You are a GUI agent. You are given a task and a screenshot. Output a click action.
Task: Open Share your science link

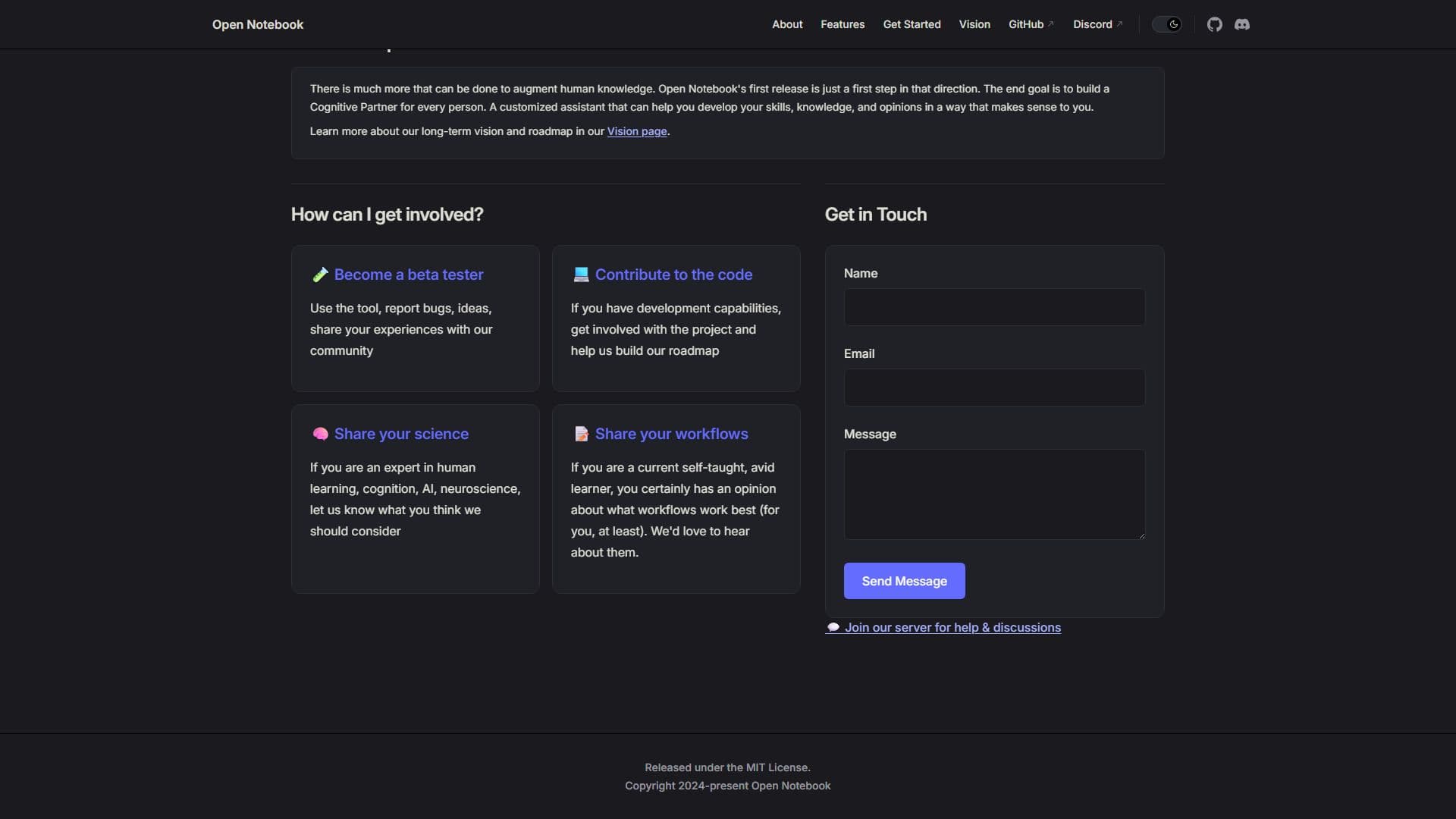coord(401,434)
